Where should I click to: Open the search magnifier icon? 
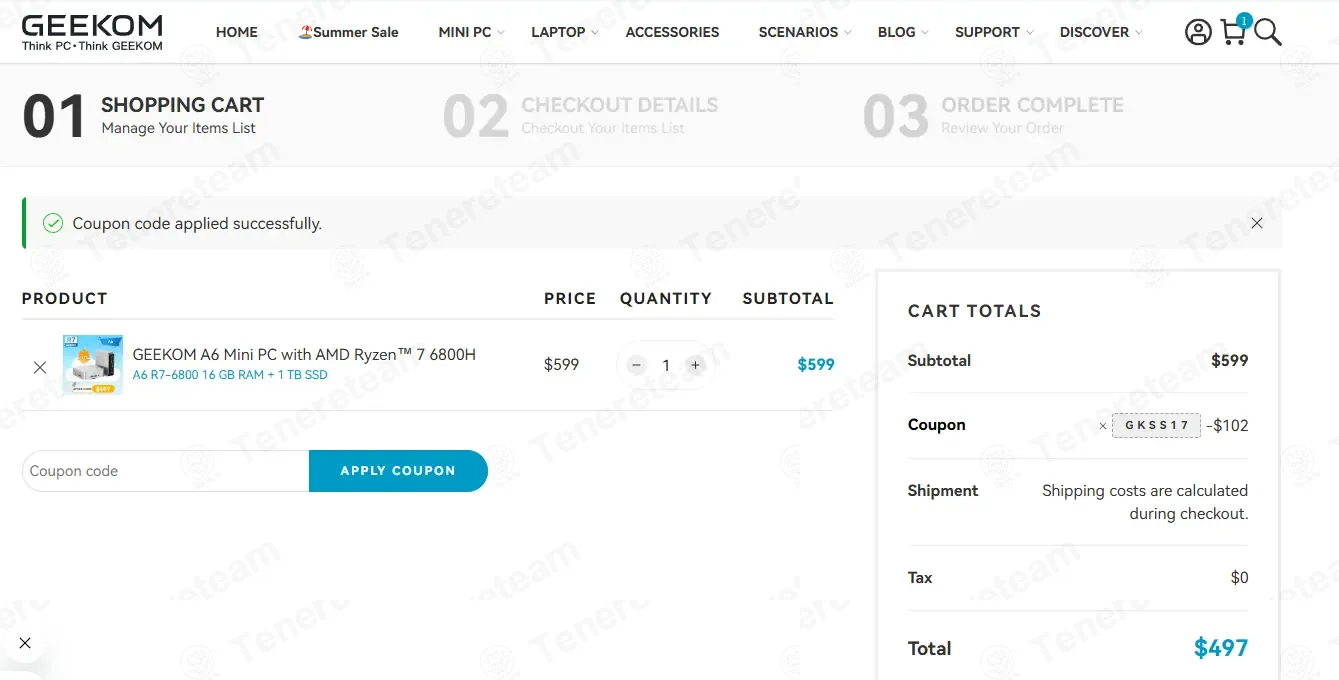tap(1267, 32)
